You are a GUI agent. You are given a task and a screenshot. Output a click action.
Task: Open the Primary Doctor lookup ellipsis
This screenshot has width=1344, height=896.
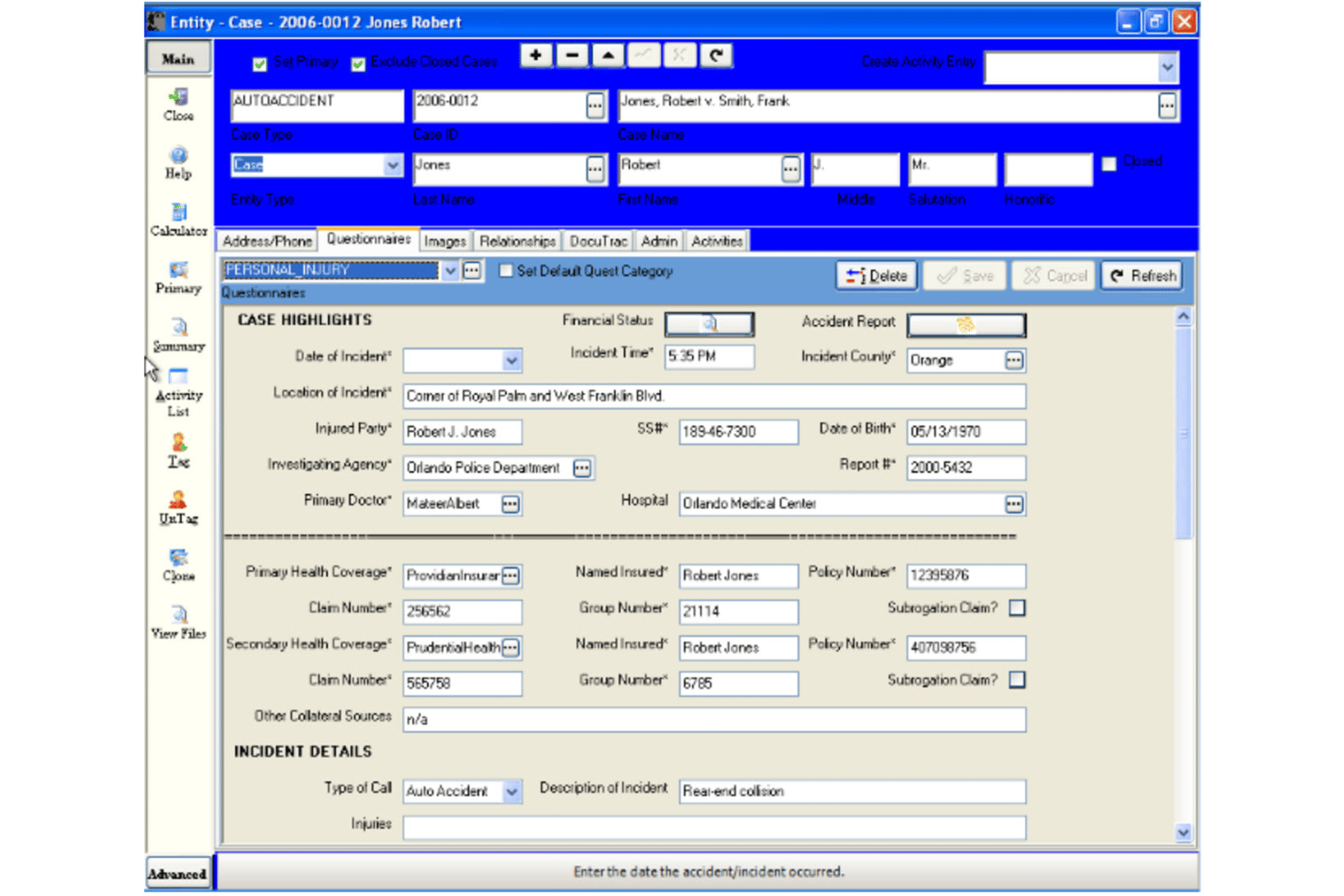pyautogui.click(x=510, y=504)
